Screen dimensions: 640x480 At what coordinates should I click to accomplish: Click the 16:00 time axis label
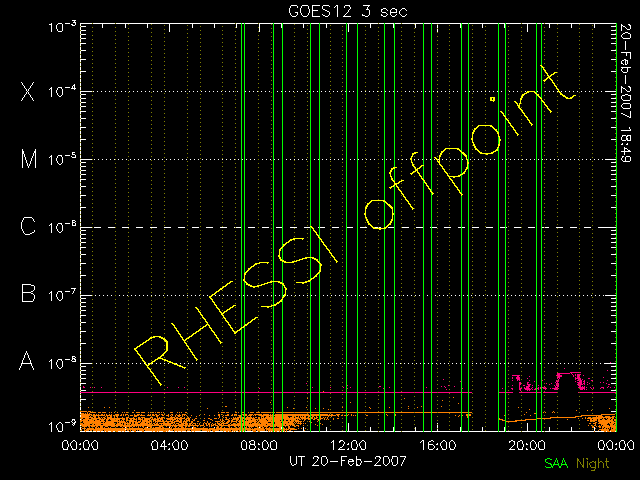437,445
